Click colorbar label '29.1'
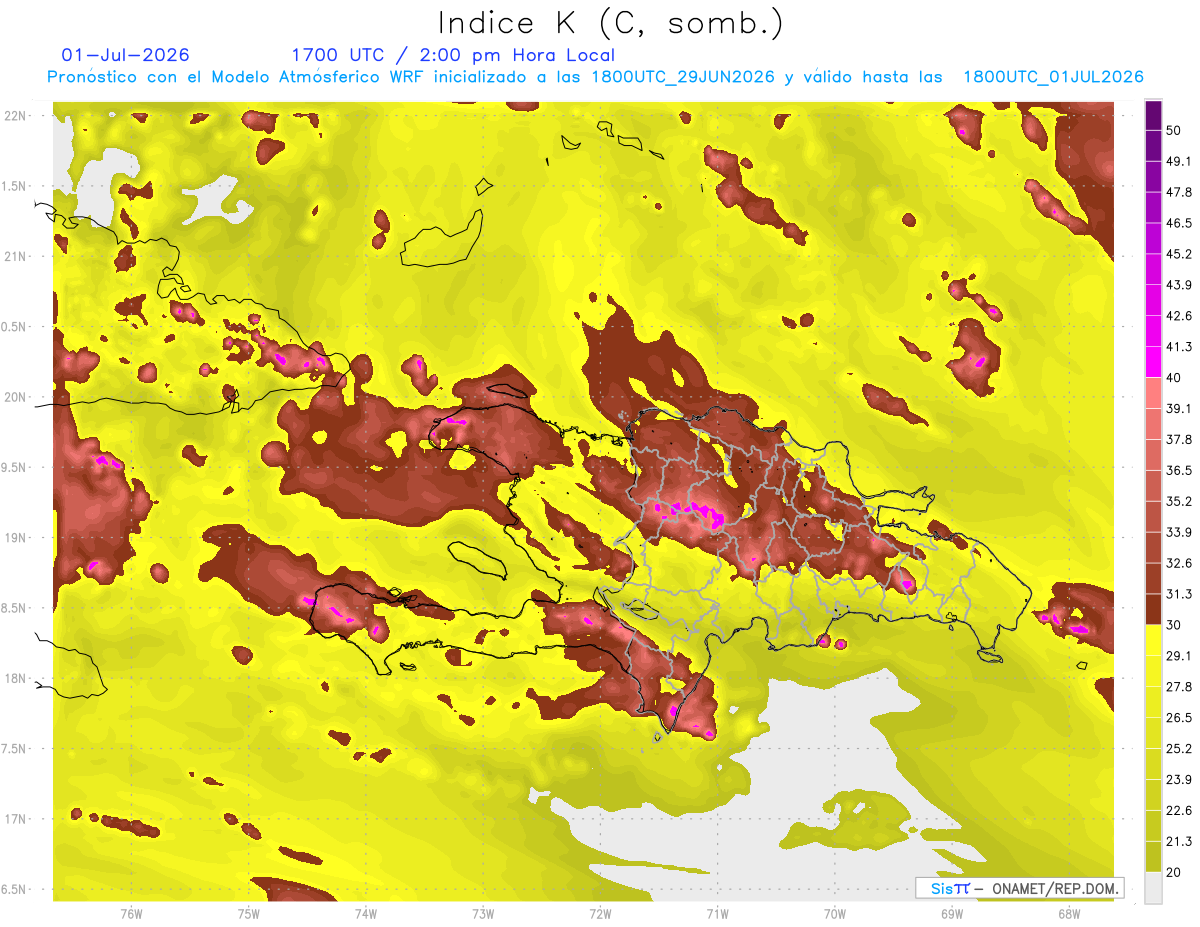Viewport: 1200px width, 927px height. pos(1179,655)
